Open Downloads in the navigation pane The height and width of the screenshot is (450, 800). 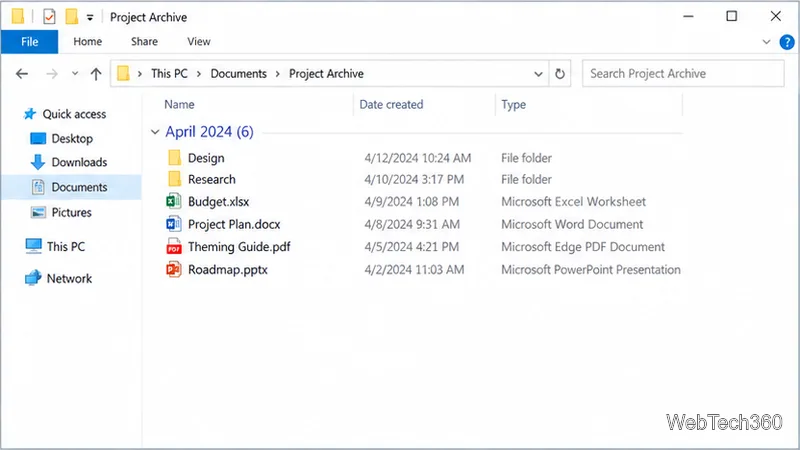[x=79, y=162]
